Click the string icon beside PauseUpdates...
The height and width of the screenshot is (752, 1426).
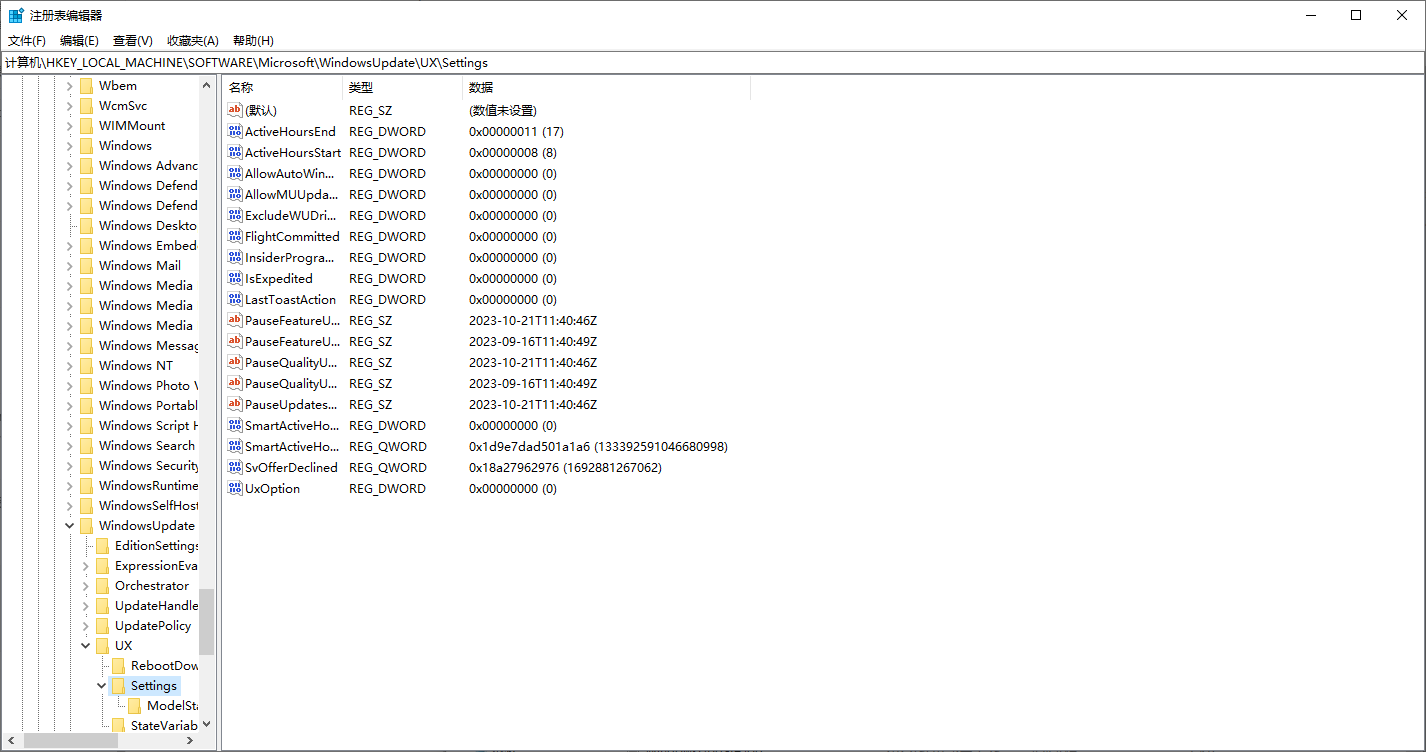tap(235, 404)
